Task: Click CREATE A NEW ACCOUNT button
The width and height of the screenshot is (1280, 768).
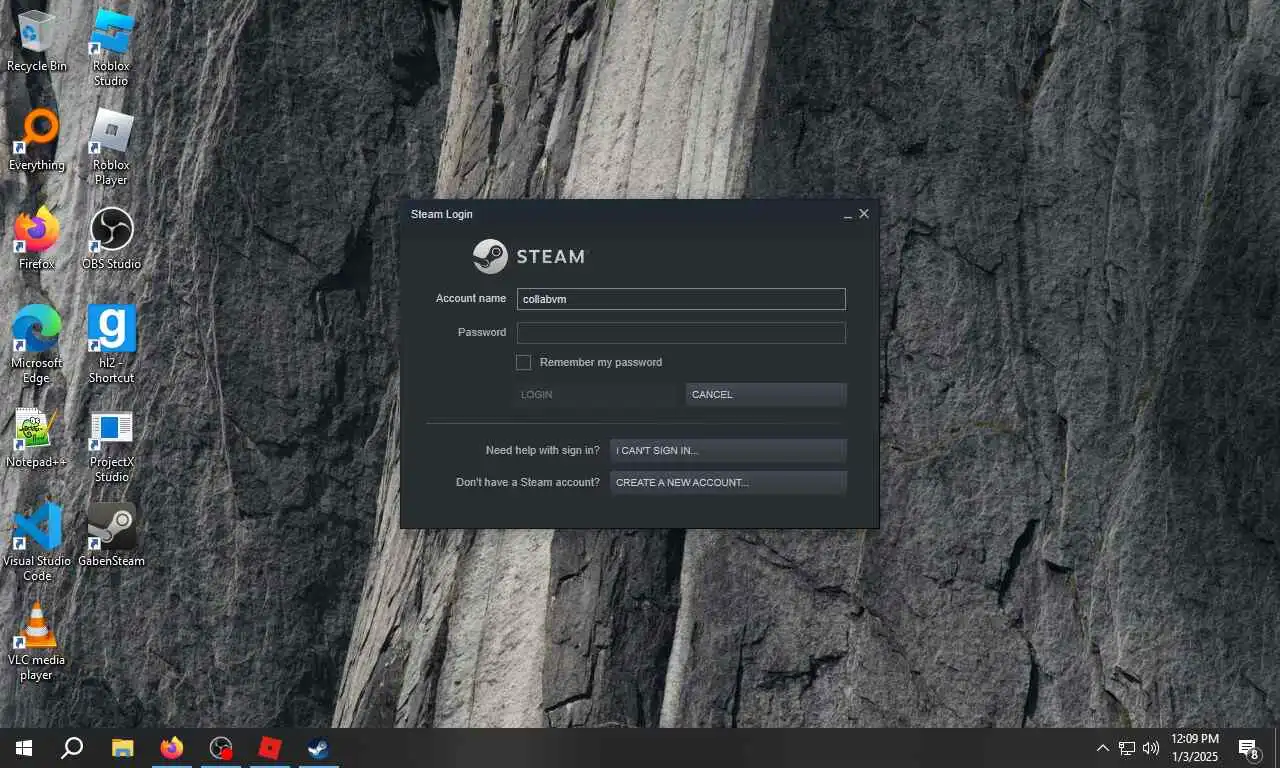Action: point(728,482)
